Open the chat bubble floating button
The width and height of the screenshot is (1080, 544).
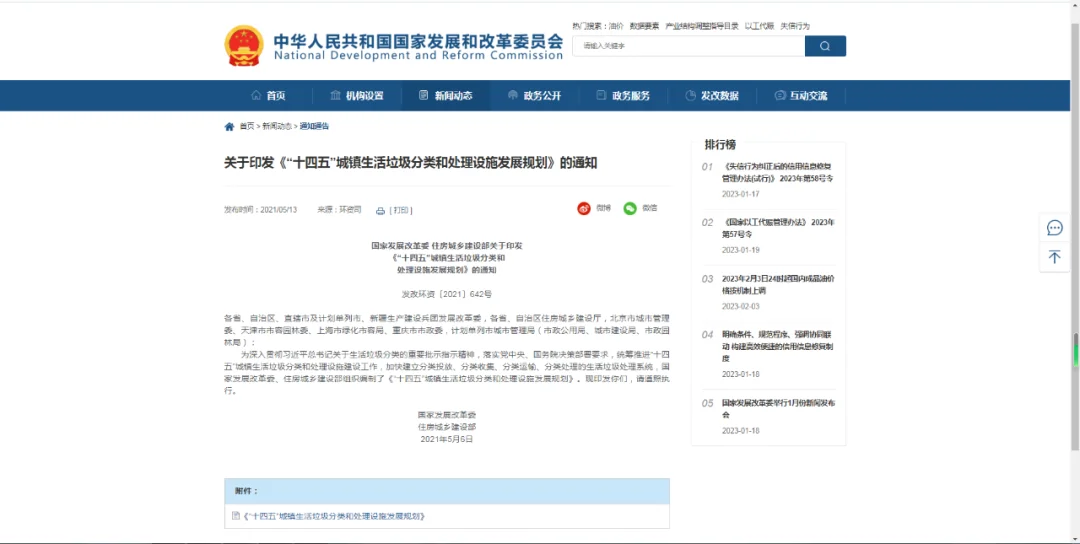pos(1055,228)
